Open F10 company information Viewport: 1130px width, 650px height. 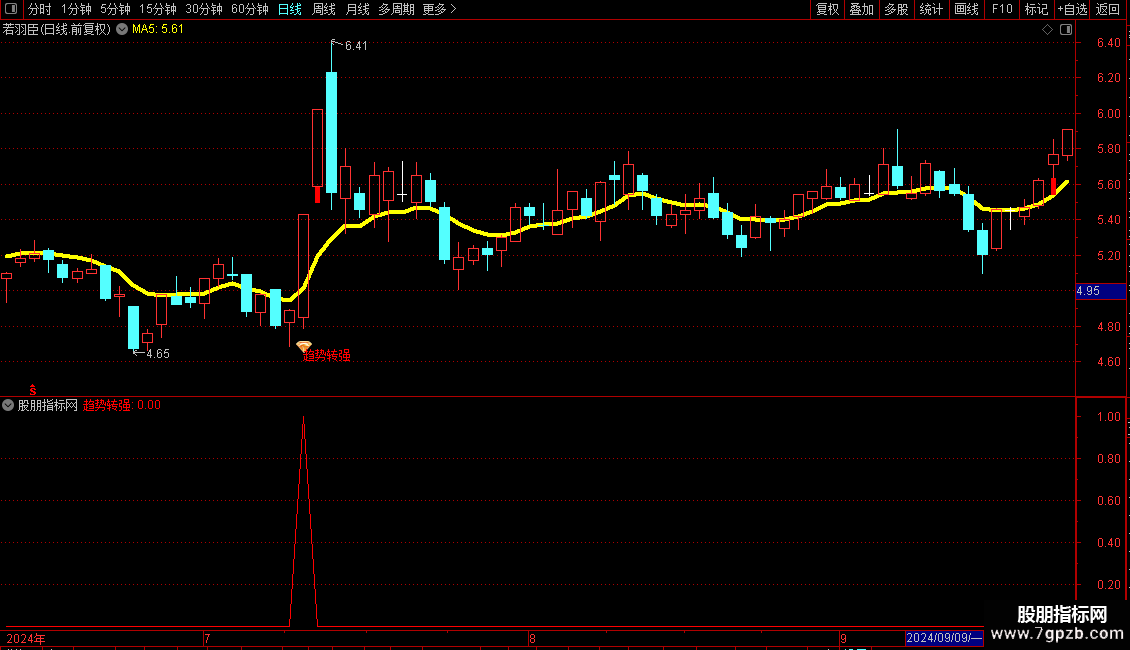[1002, 9]
